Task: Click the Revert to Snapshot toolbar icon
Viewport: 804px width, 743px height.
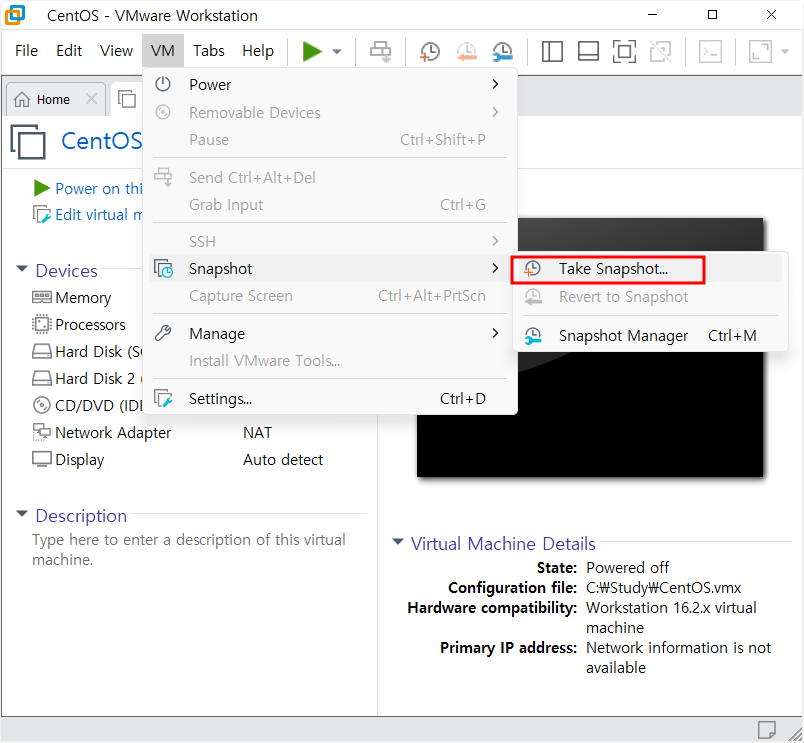Action: pos(466,51)
